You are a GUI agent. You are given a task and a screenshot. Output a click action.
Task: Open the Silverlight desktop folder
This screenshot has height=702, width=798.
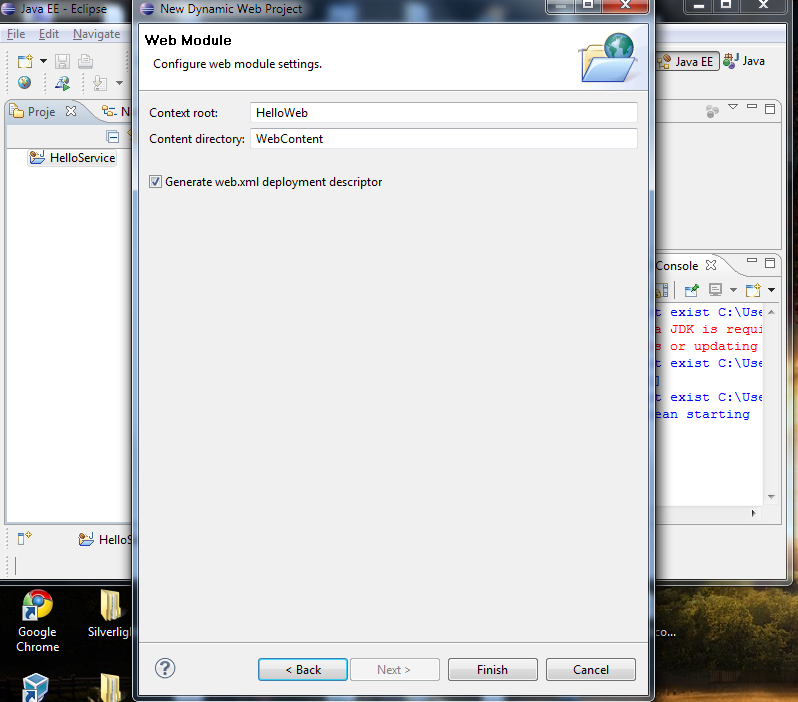point(109,614)
